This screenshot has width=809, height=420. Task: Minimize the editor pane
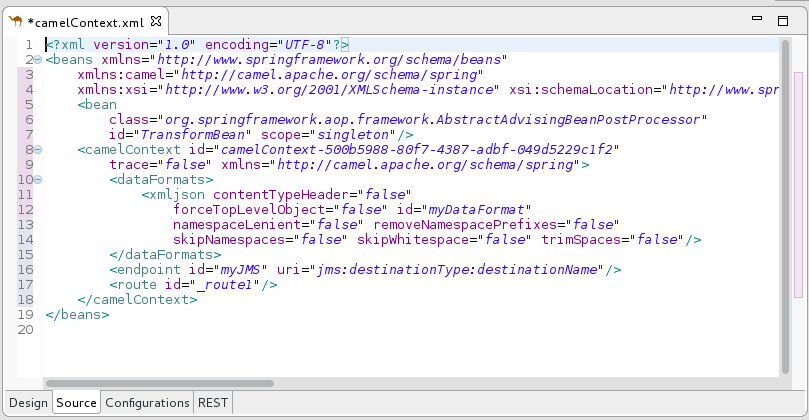pyautogui.click(x=757, y=20)
